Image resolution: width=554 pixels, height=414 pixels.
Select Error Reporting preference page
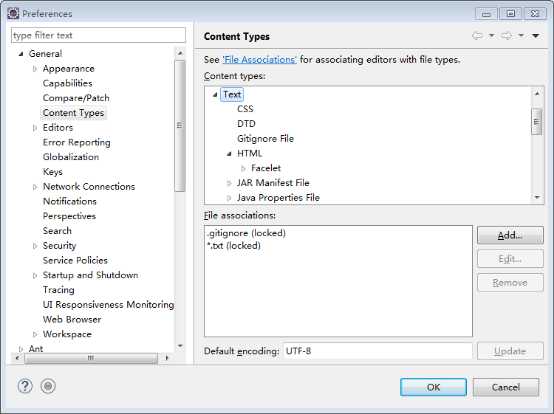(77, 142)
